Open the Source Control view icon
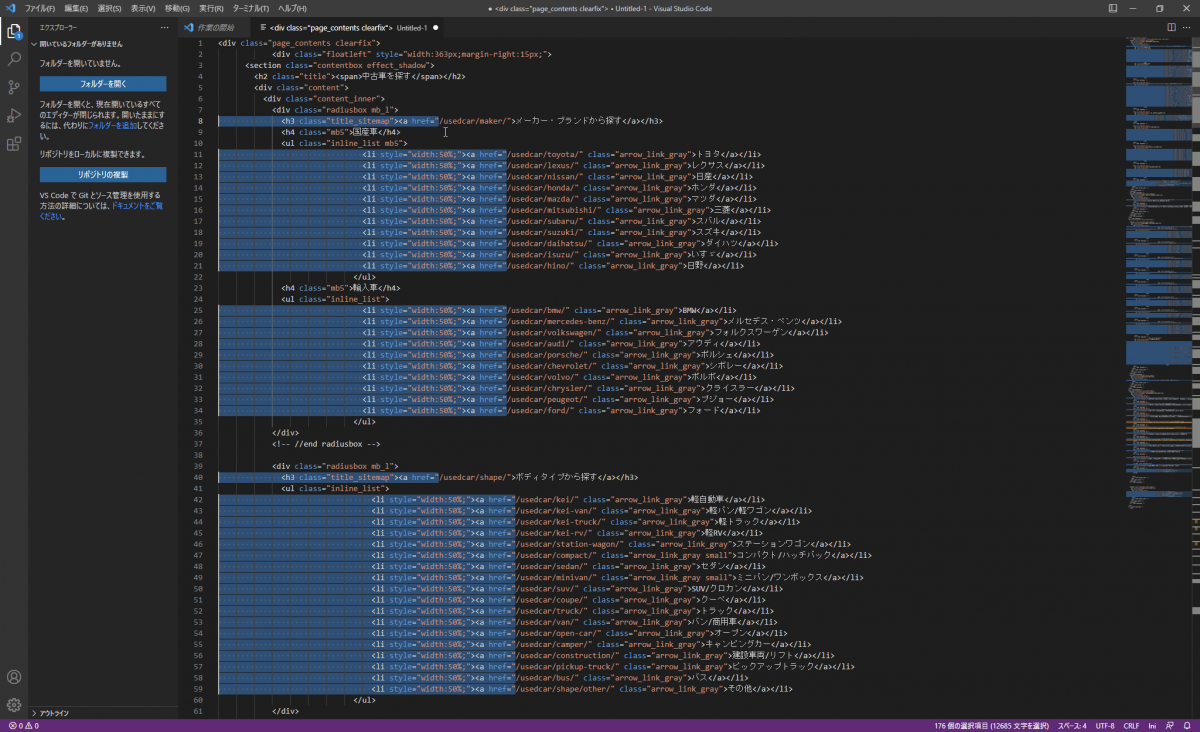1200x732 pixels. [x=14, y=87]
